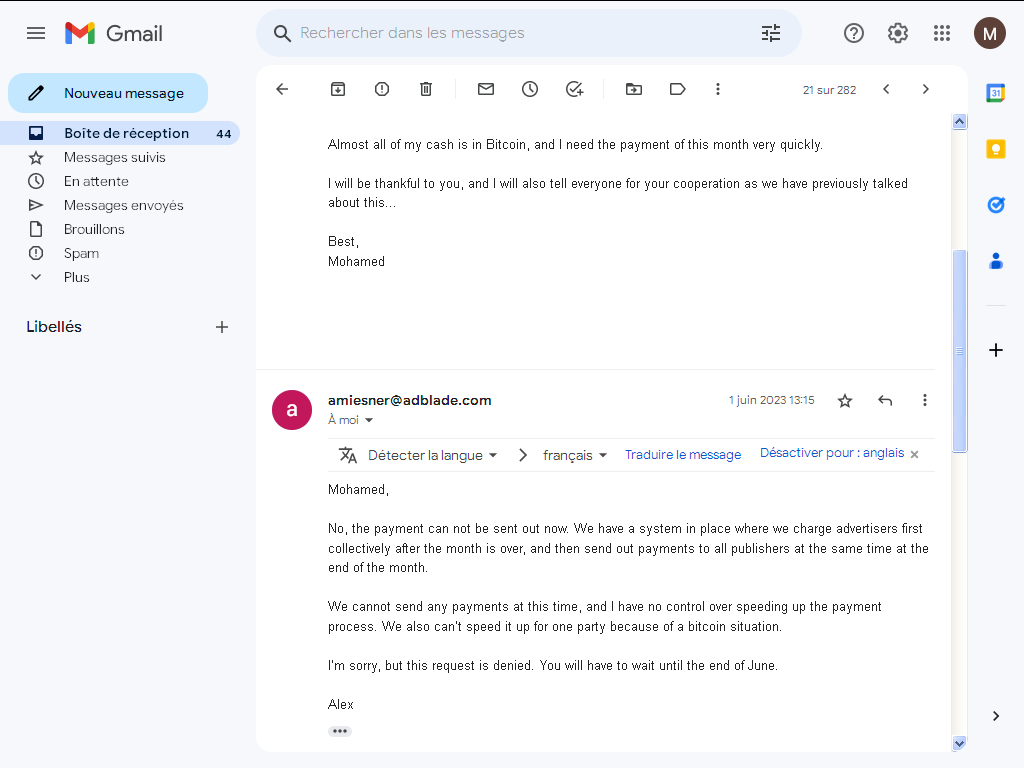Toggle the main hamburger menu
The image size is (1024, 768).
click(36, 33)
